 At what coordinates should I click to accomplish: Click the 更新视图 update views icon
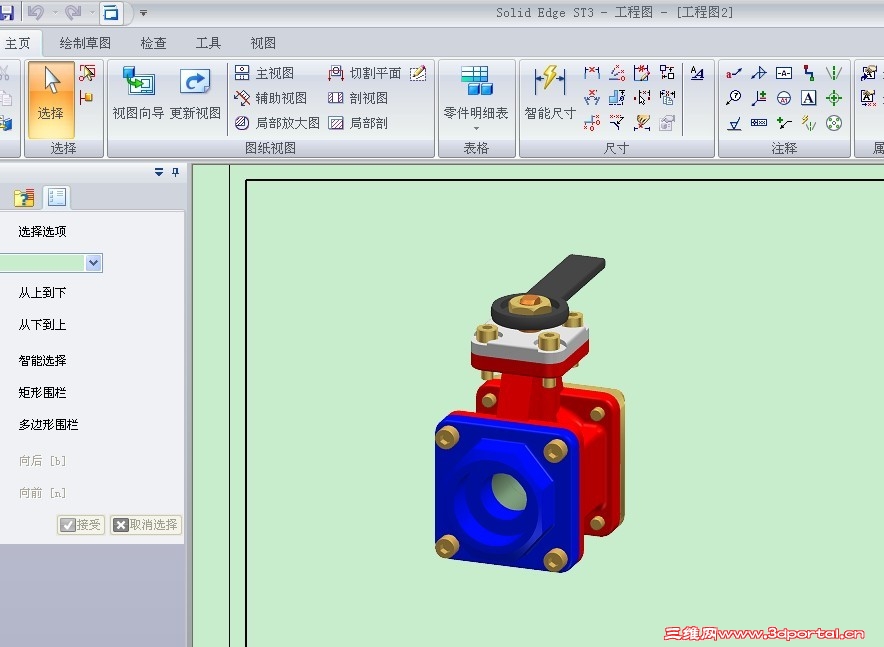coord(195,93)
